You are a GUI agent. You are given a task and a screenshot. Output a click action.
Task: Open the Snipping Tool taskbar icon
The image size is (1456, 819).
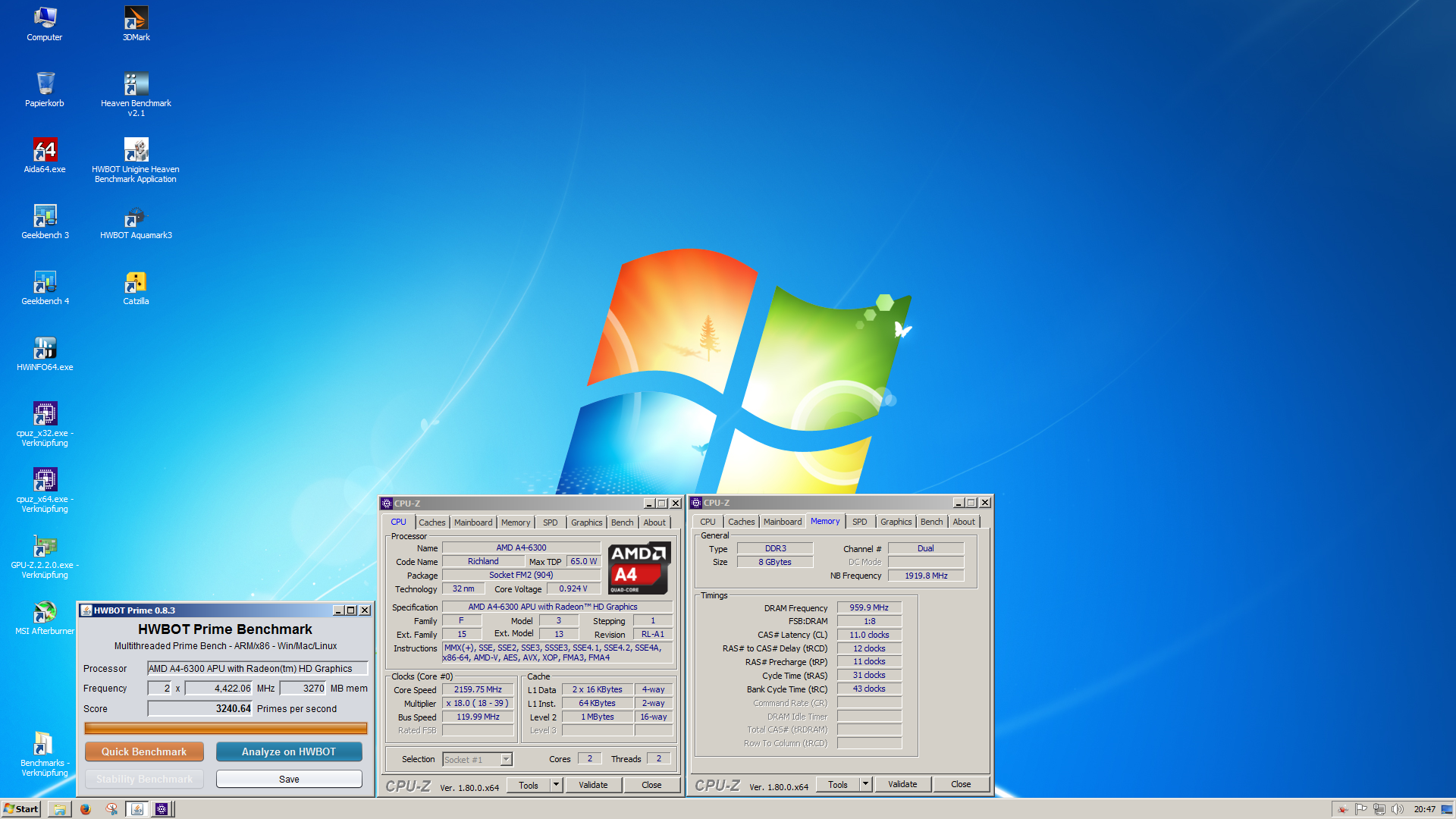tap(111, 809)
